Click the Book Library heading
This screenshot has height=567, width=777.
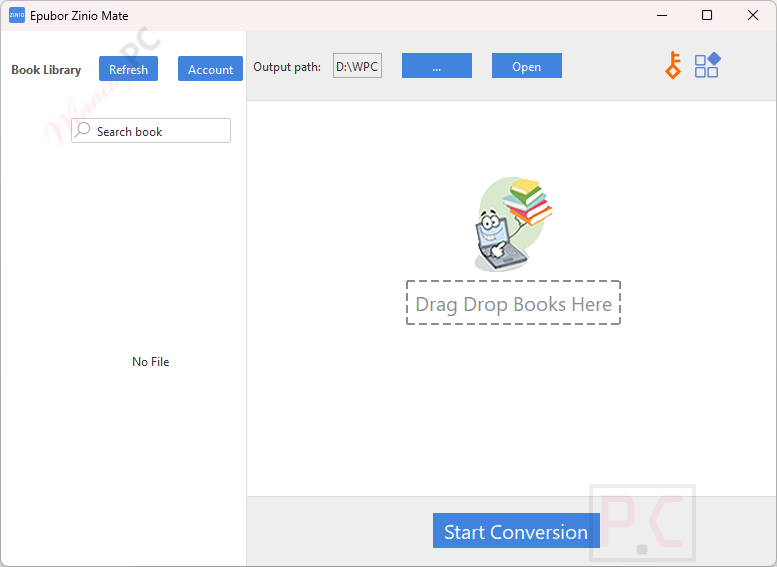click(46, 70)
